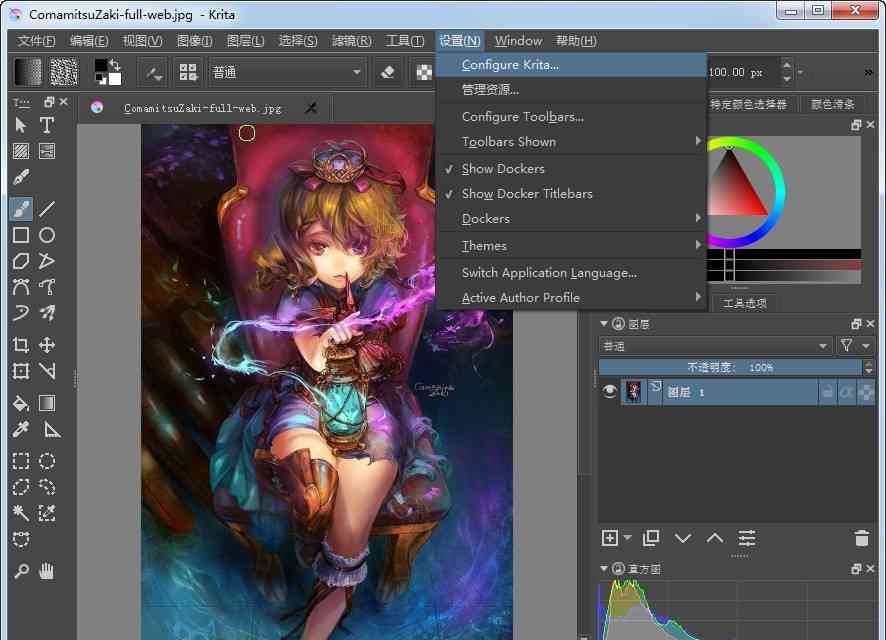Expand Active Author Profile submenu
The image size is (886, 640).
click(x=572, y=298)
